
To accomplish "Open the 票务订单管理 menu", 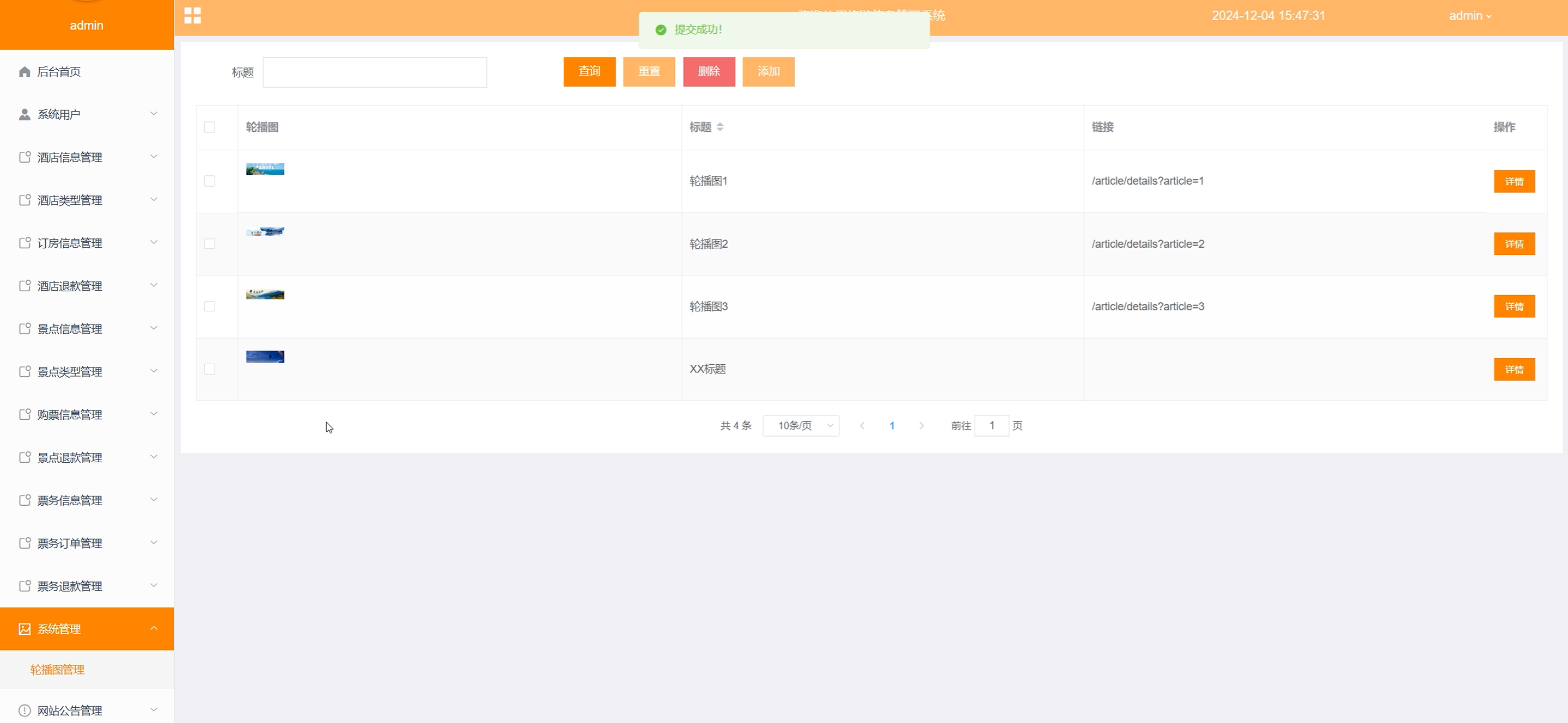I will click(x=70, y=543).
